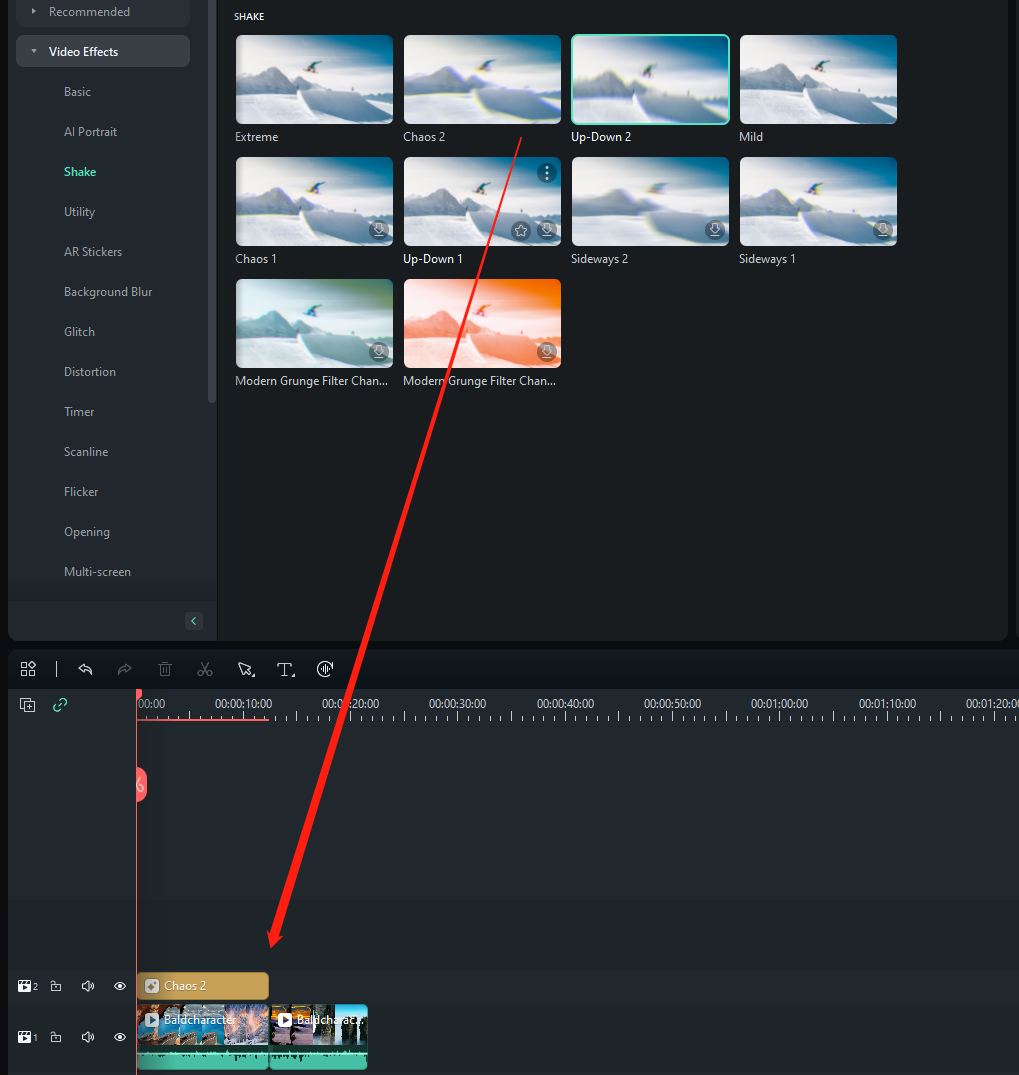Select the Chaos 2 effect clip on timeline
Screen dimensions: 1019x1075
[x=203, y=986]
